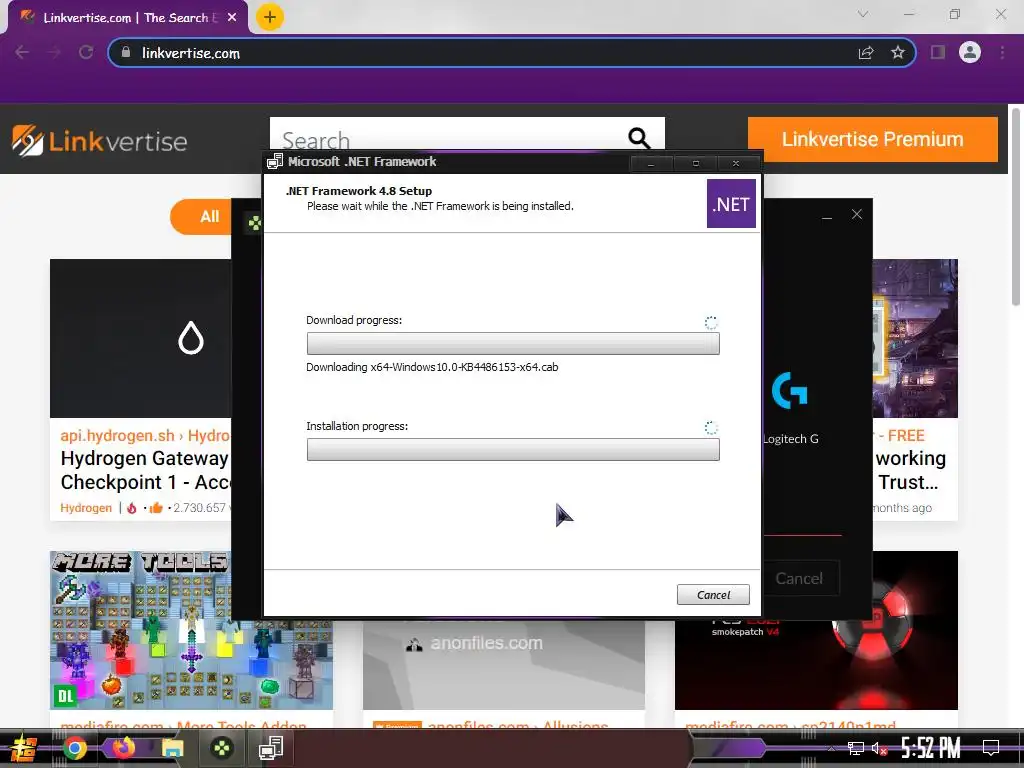
Task: Click the green clover taskbar app
Action: tap(221, 748)
